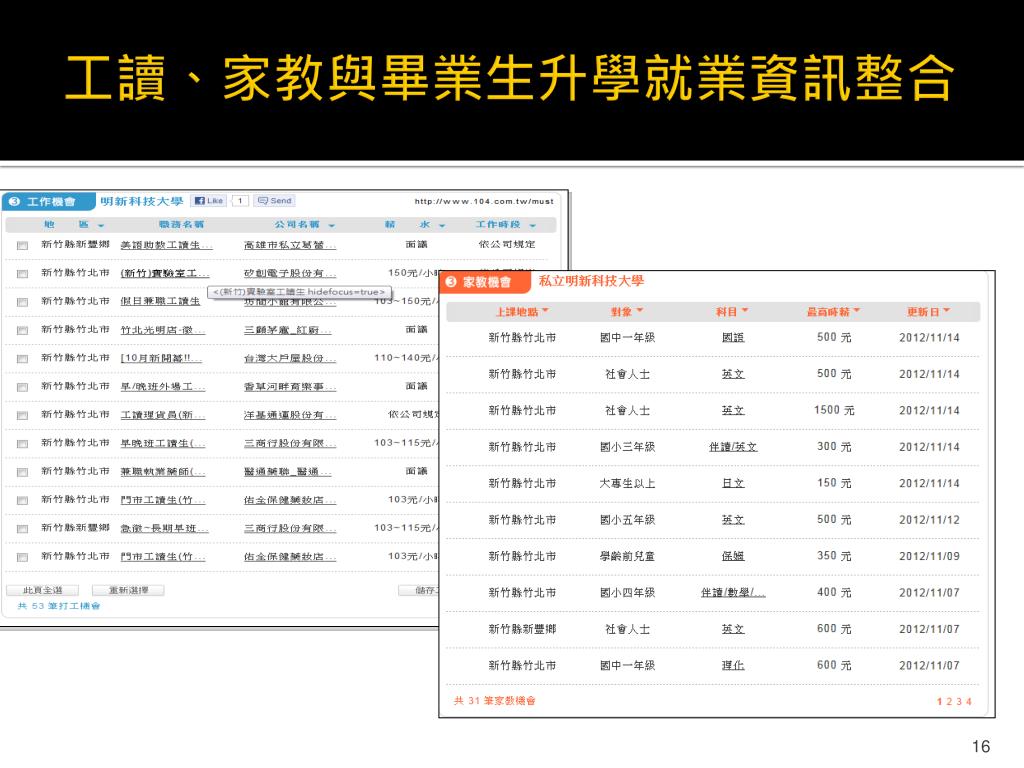The image size is (1024, 768).
Task: Open the 急徵~長期早班 job link
Action: (x=164, y=528)
